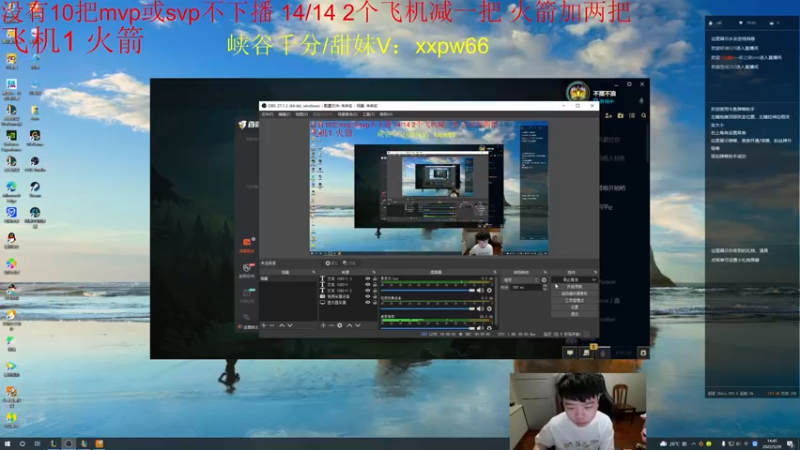Remove selected source with minus in sources panel
The height and width of the screenshot is (450, 800).
331,326
